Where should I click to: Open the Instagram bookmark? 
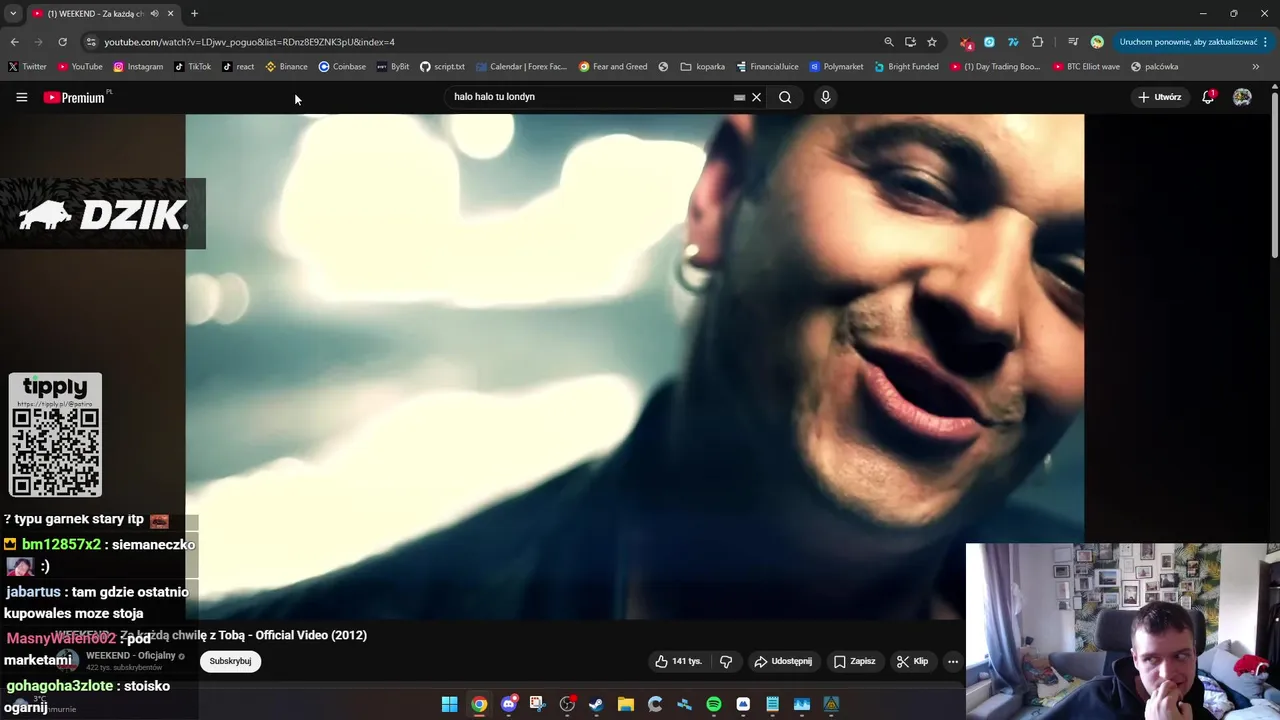pos(138,67)
